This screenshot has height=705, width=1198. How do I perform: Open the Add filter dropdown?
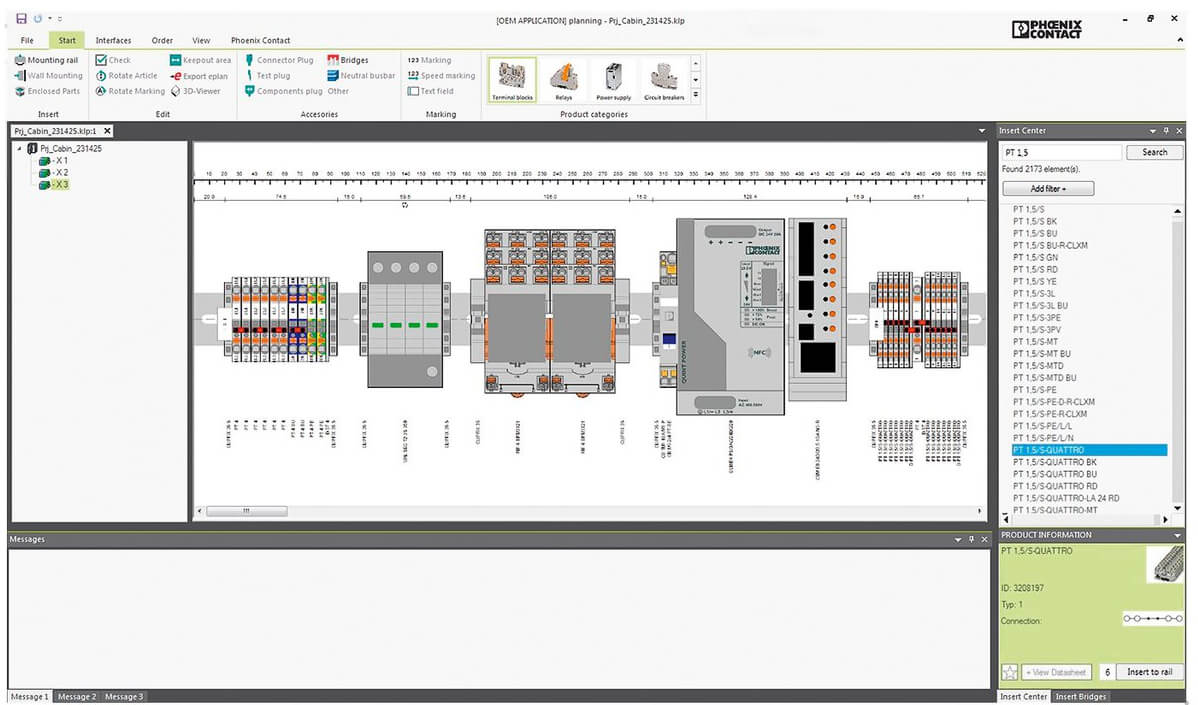click(1048, 189)
